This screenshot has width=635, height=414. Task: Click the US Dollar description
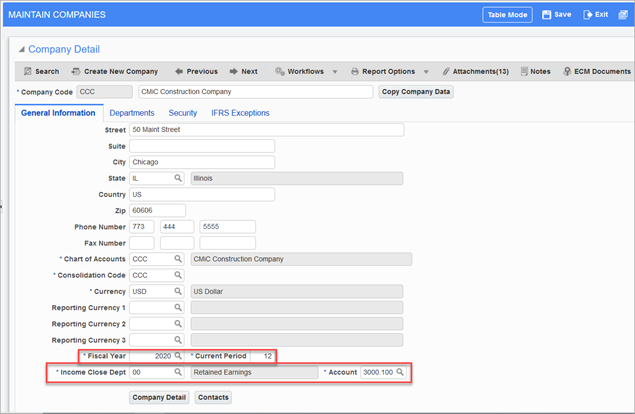[297, 291]
